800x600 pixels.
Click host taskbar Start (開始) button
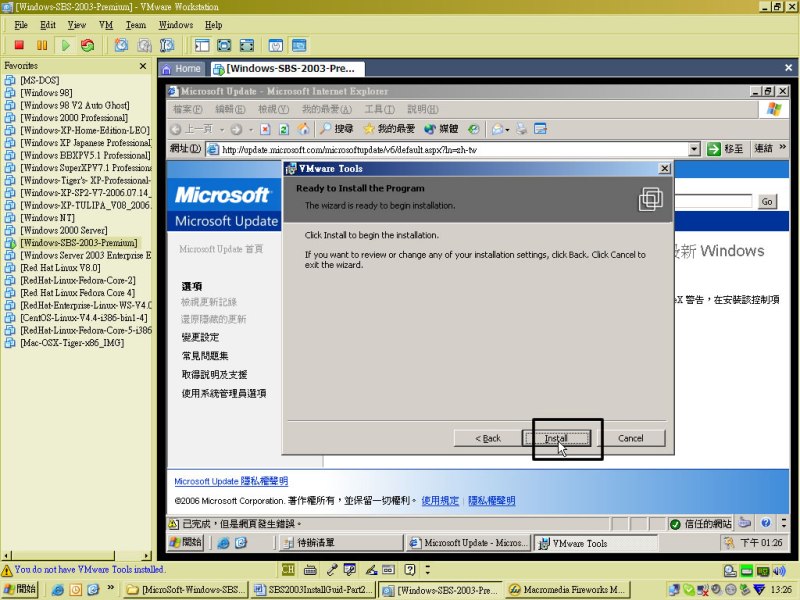pyautogui.click(x=20, y=589)
